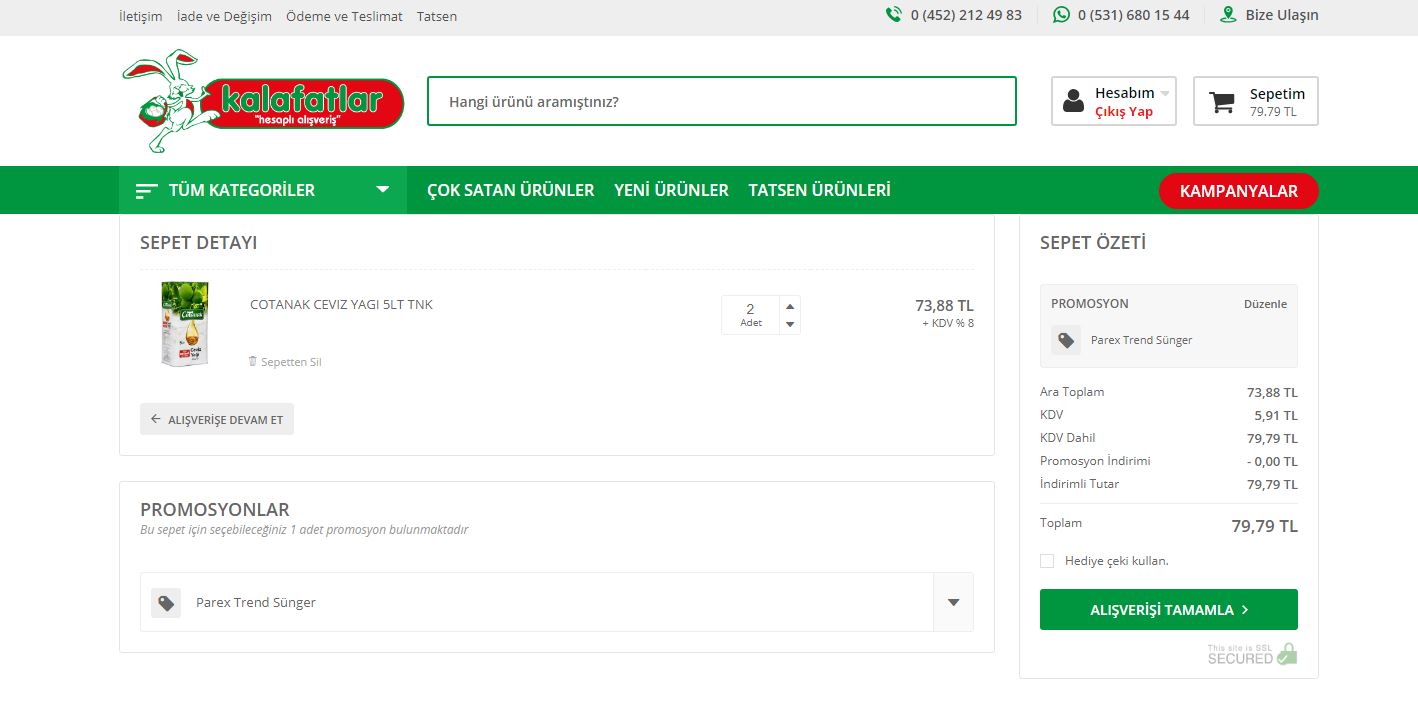Click the product search field
This screenshot has width=1418, height=709.
[722, 101]
